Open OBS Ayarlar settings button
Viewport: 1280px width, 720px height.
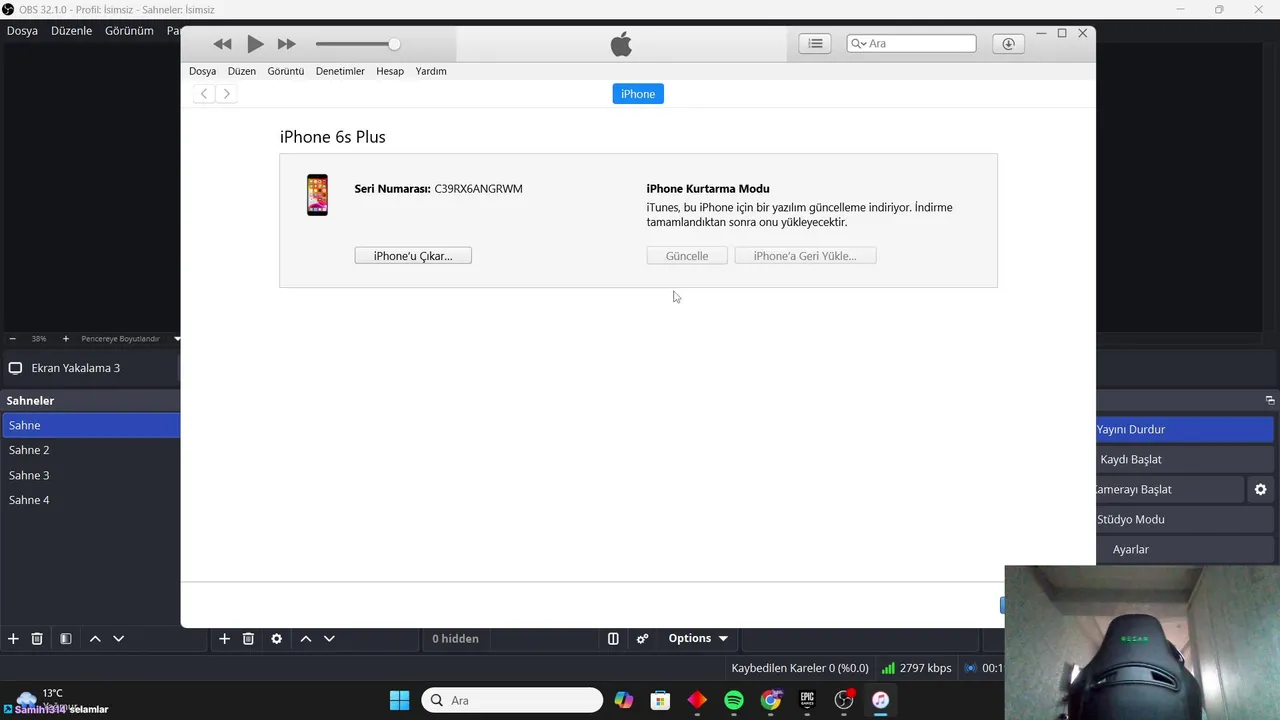pyautogui.click(x=1184, y=549)
